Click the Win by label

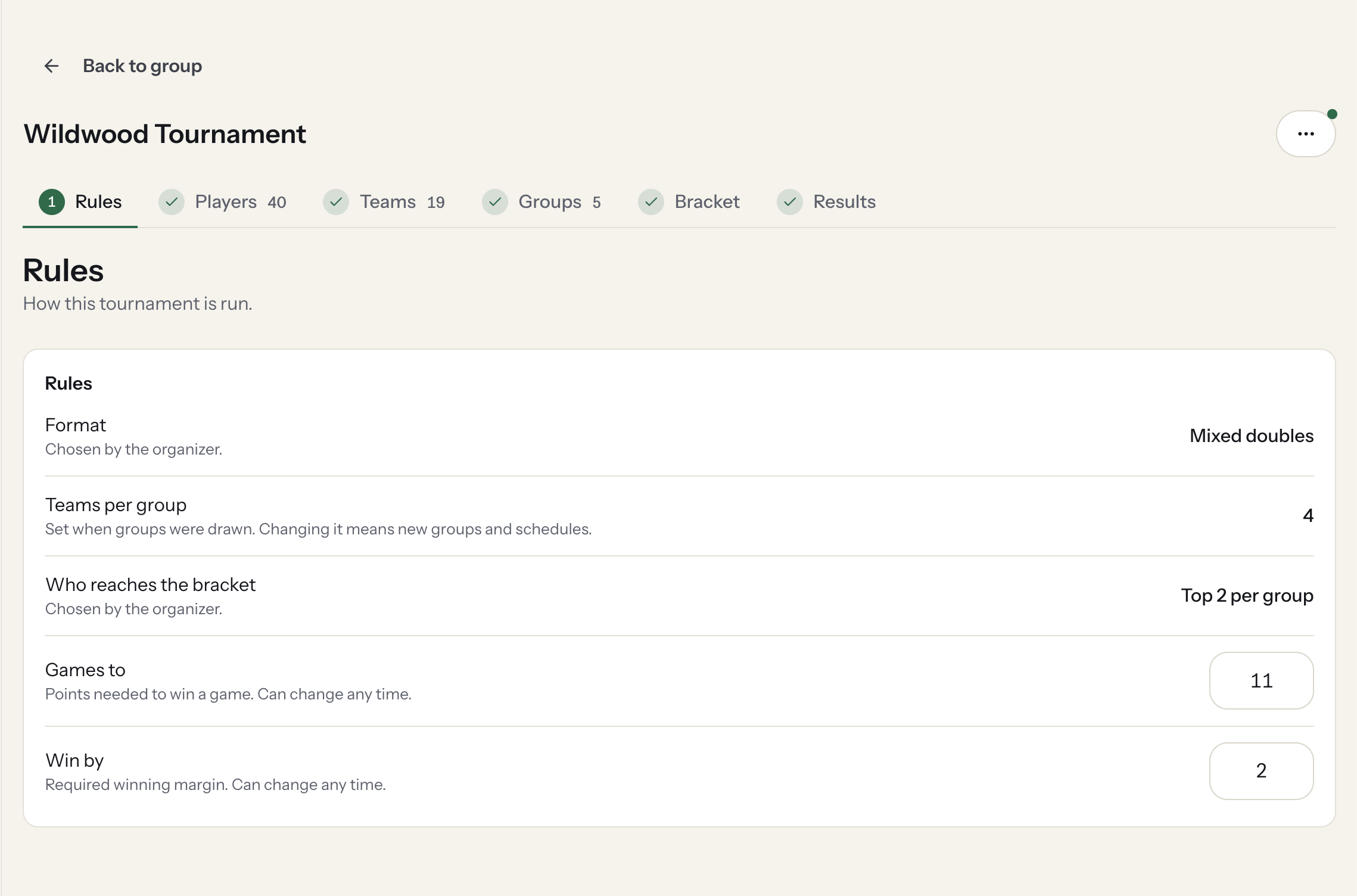pos(75,761)
